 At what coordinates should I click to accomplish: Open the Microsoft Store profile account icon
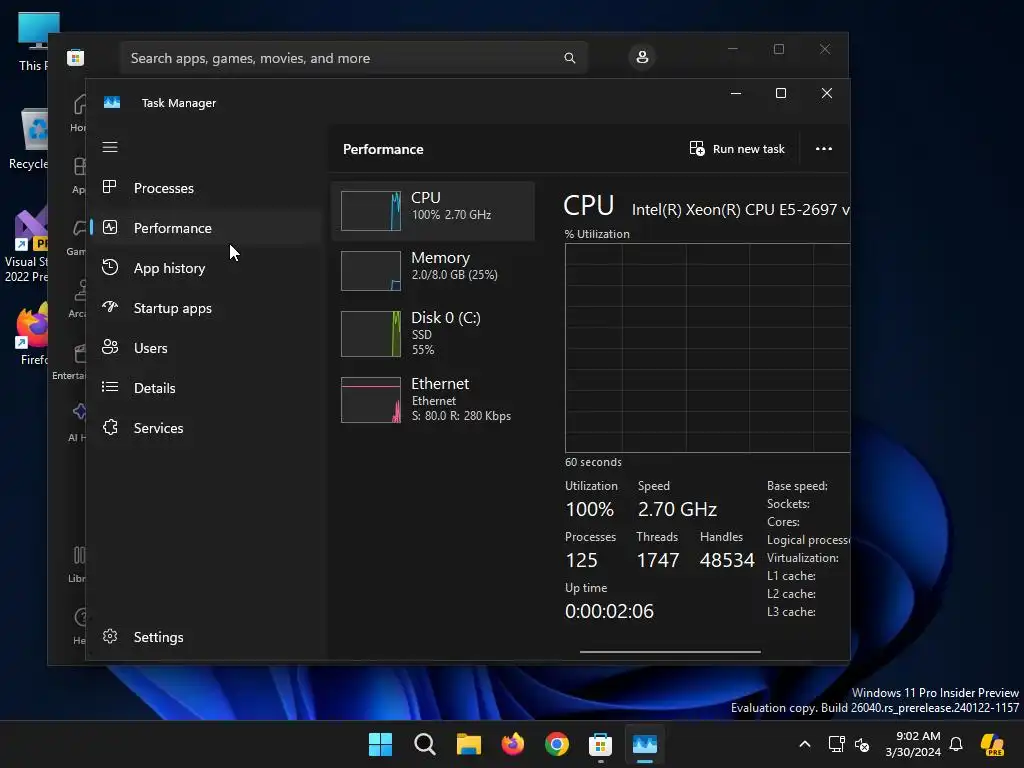coord(642,57)
